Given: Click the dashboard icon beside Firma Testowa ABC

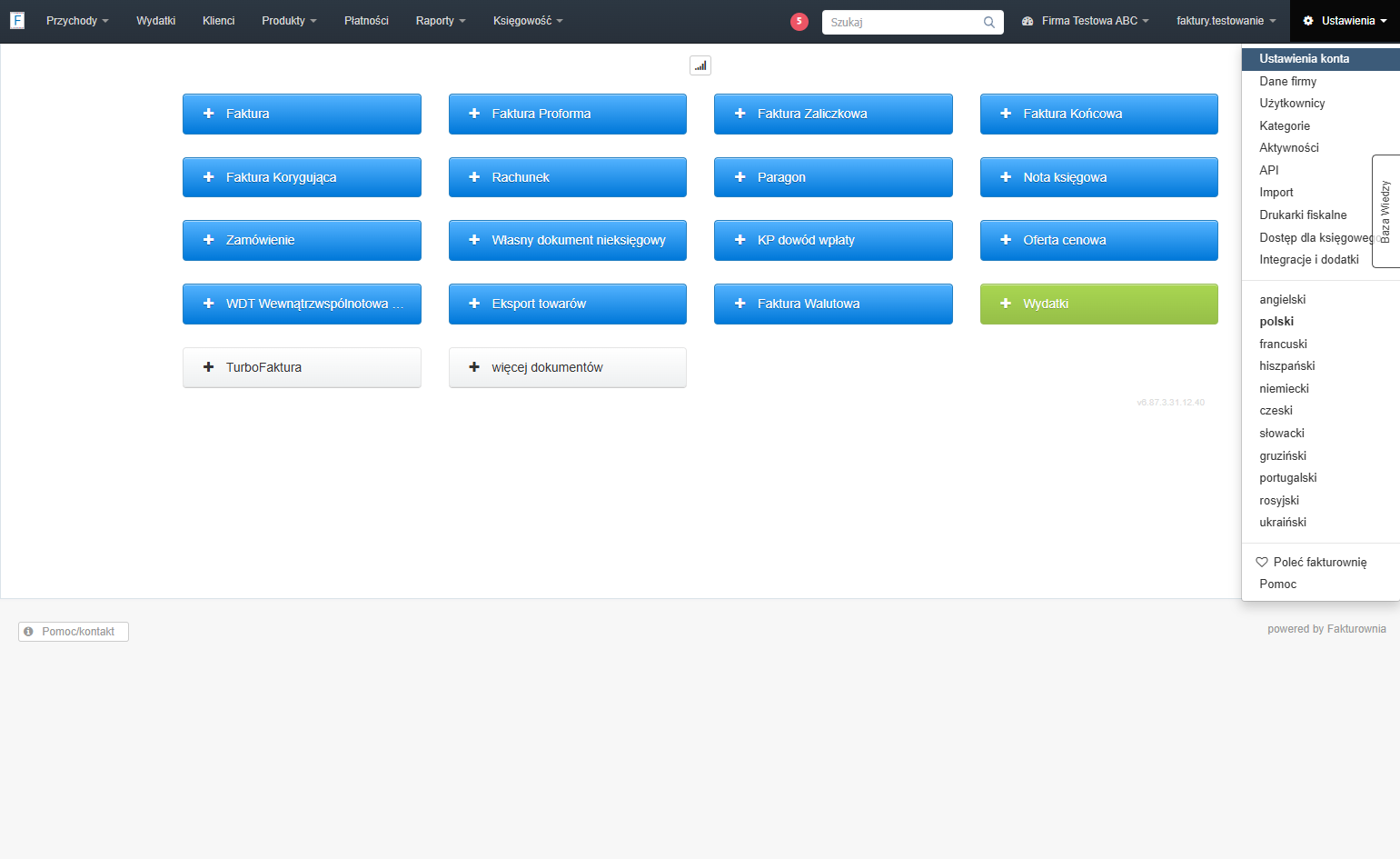Looking at the screenshot, I should 1028,21.
